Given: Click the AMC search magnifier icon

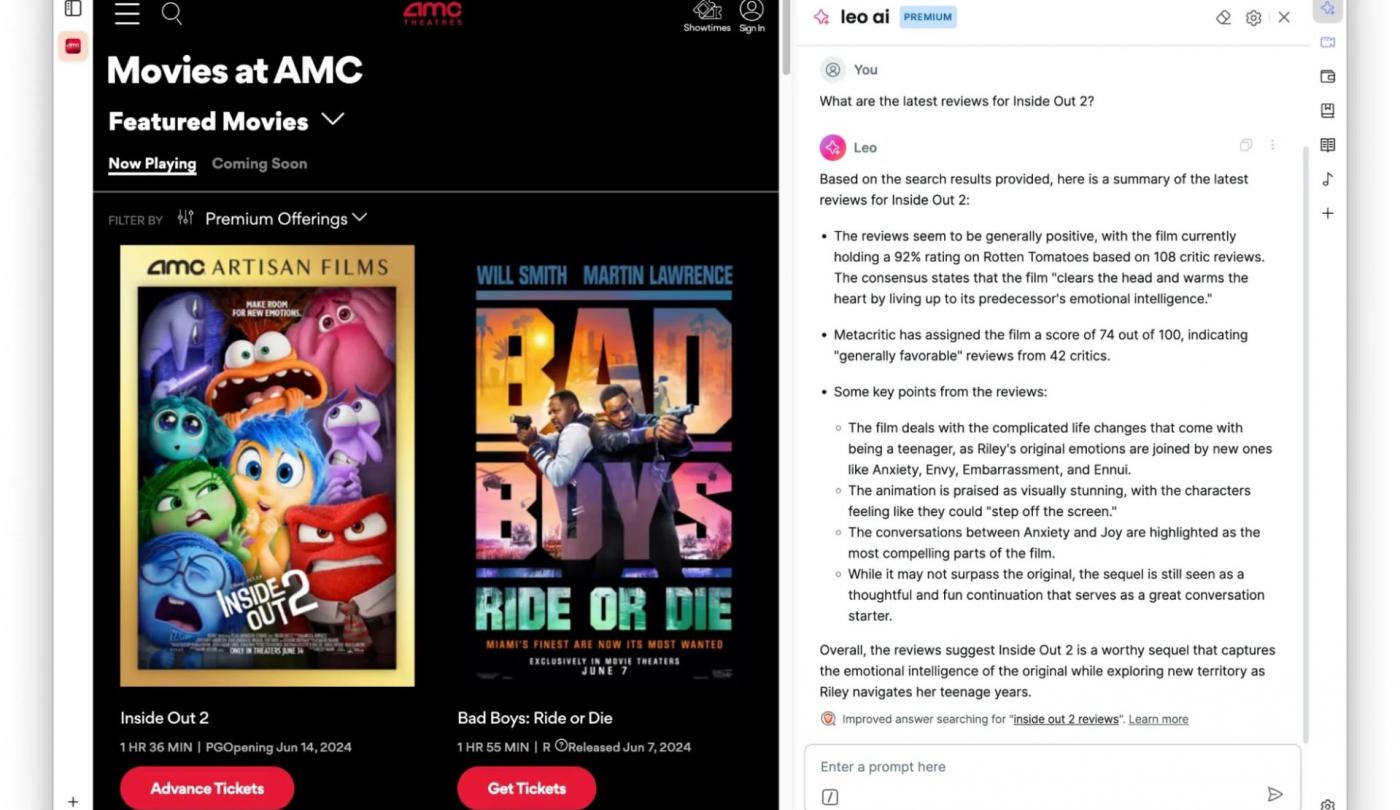Looking at the screenshot, I should point(172,13).
